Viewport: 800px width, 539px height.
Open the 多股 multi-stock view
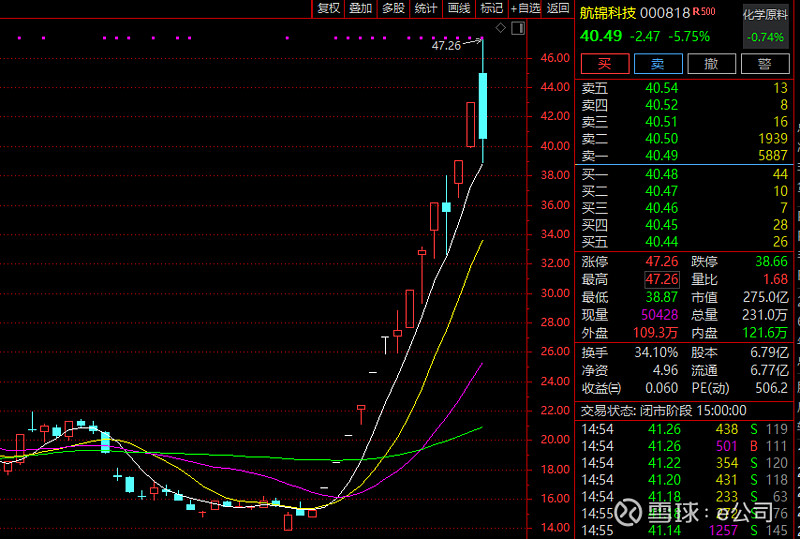[393, 8]
